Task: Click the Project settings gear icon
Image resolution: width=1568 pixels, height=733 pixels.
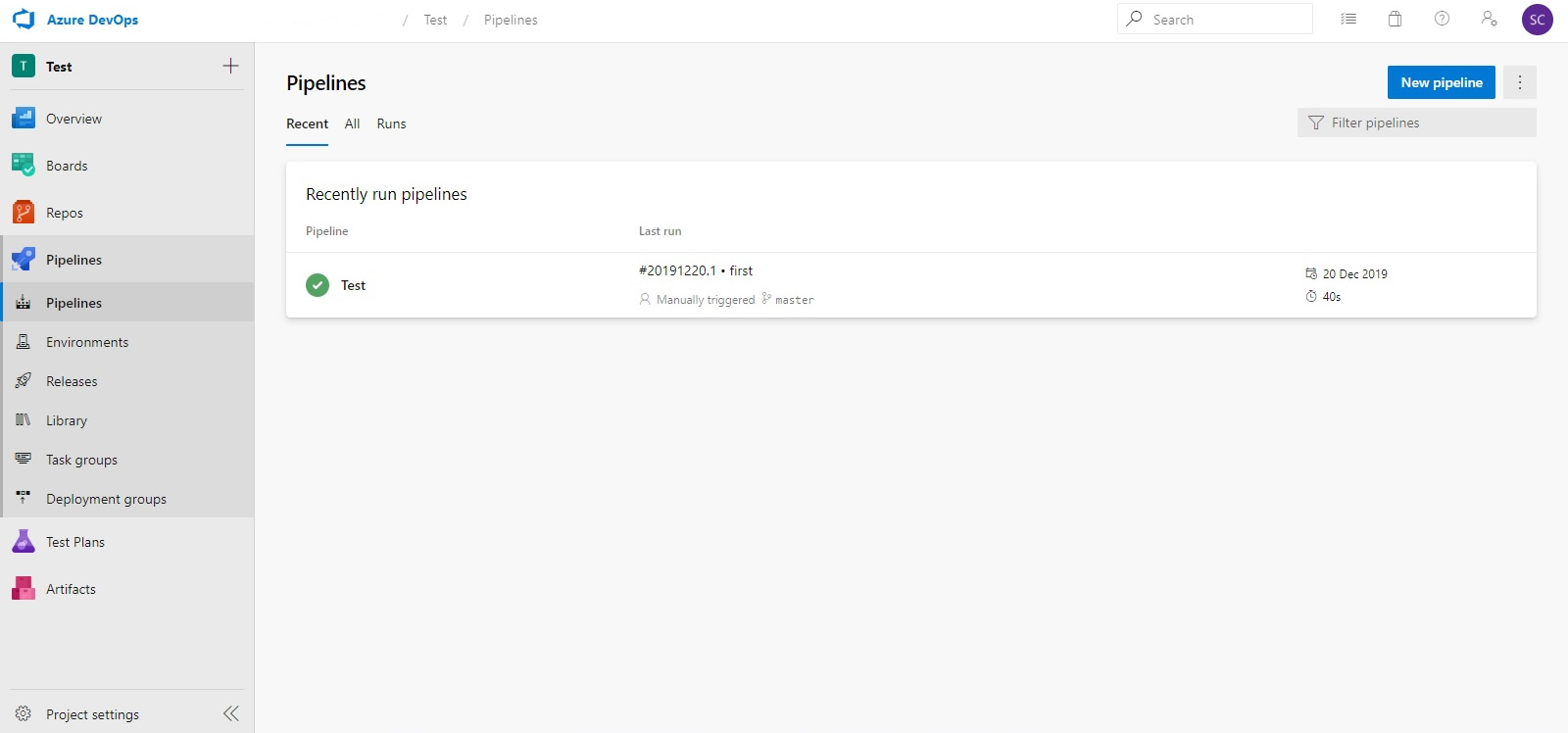Action: point(24,713)
